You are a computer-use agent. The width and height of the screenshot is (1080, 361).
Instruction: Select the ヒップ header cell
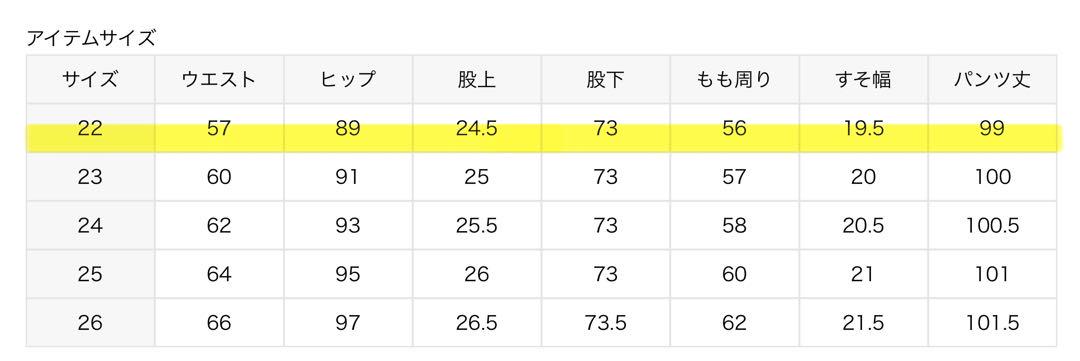click(x=348, y=79)
